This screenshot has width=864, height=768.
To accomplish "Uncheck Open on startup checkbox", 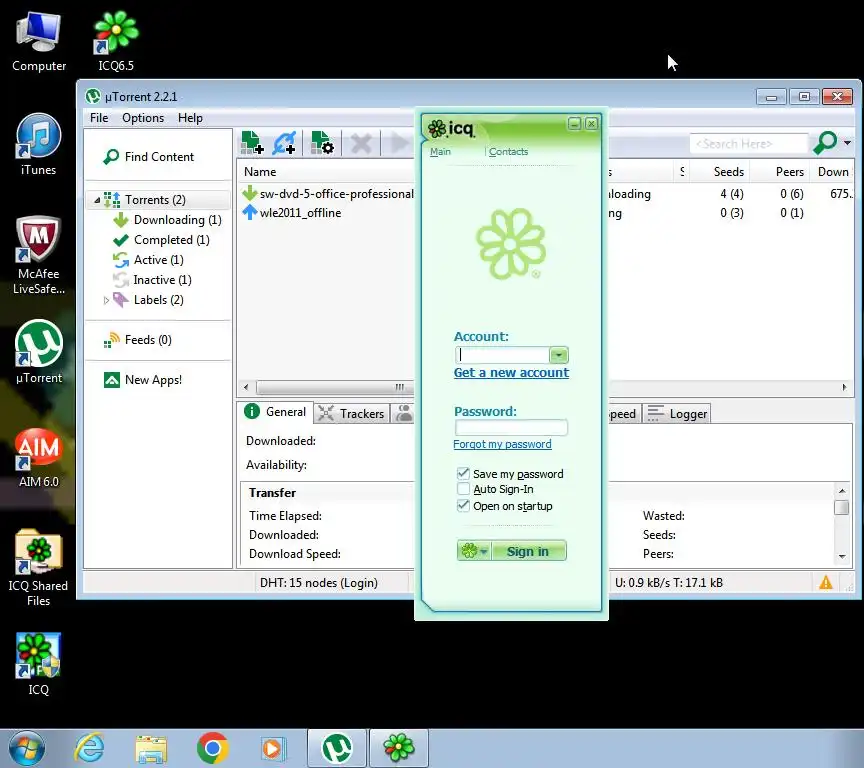I will click(463, 506).
